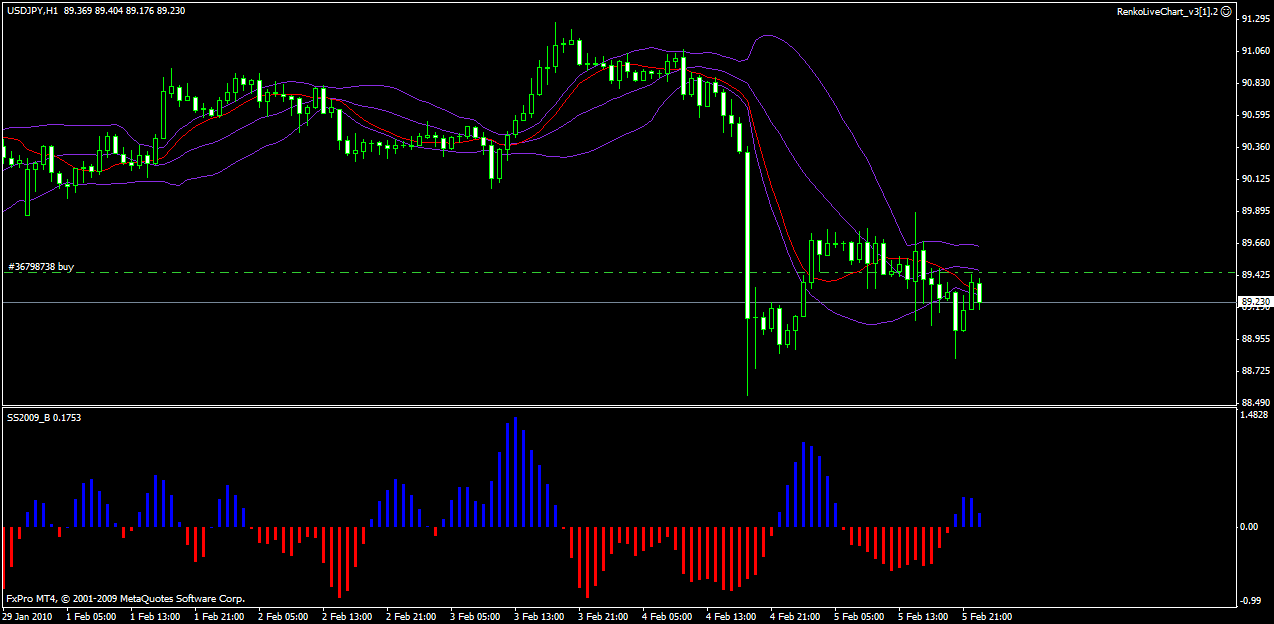Click the 89.230 current price tag
The height and width of the screenshot is (624, 1274).
point(1255,301)
